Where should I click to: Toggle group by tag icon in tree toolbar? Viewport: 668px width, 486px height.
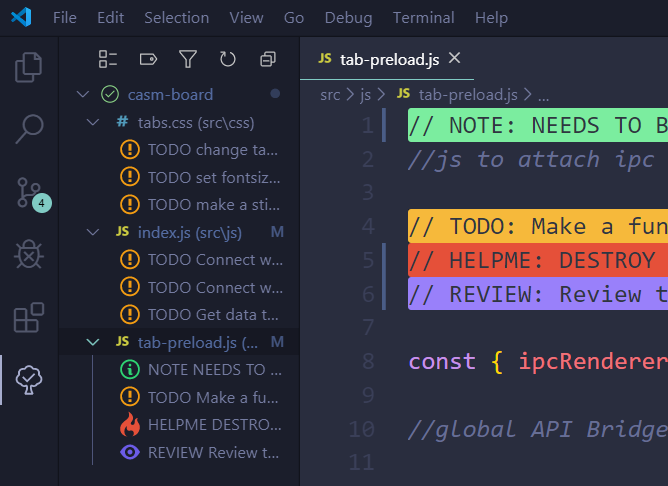tap(148, 59)
